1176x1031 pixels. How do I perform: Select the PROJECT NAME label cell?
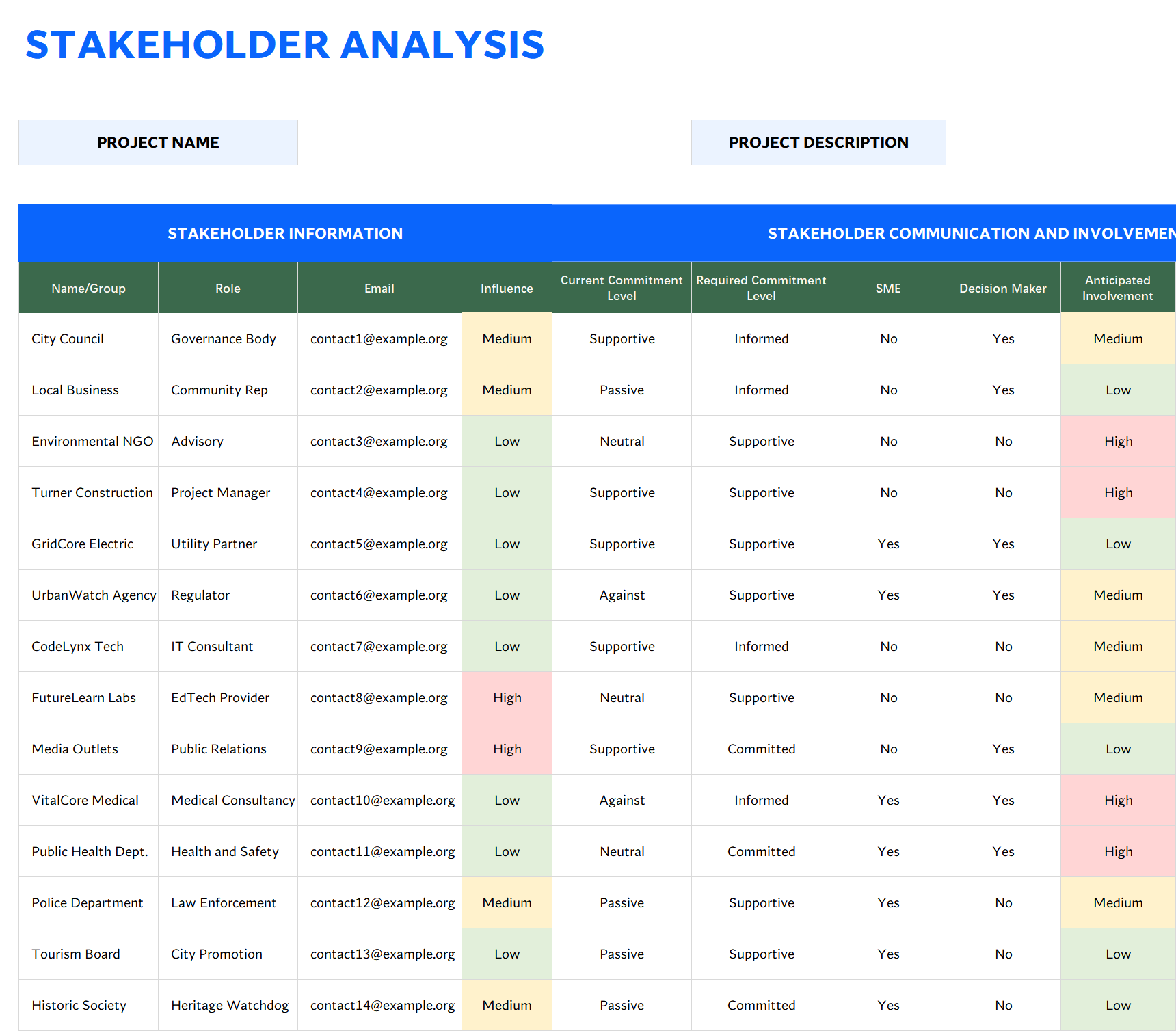[x=158, y=142]
